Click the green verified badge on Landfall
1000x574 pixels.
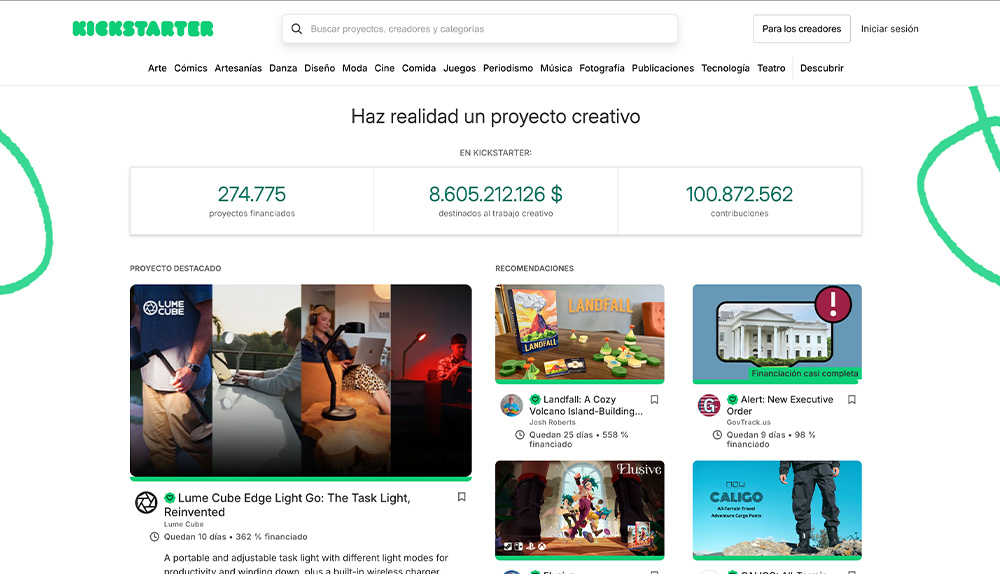pyautogui.click(x=535, y=399)
